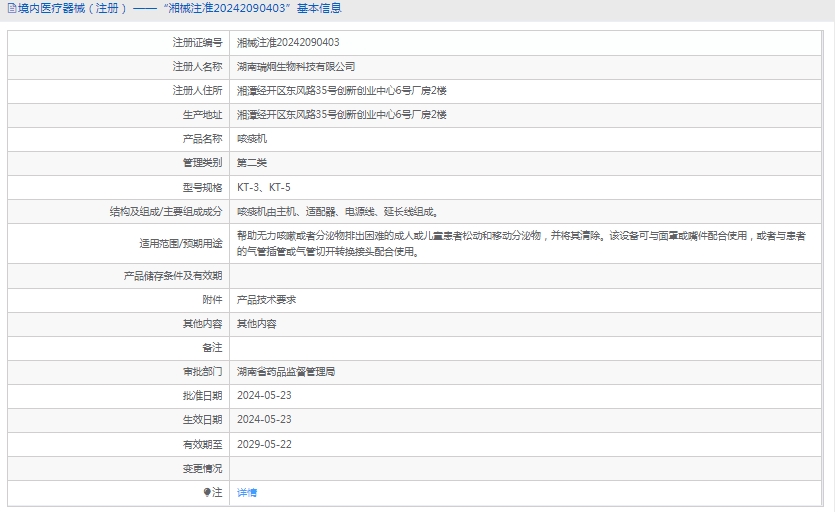Click the 生效日期 row date value
835x512 pixels.
tap(264, 420)
